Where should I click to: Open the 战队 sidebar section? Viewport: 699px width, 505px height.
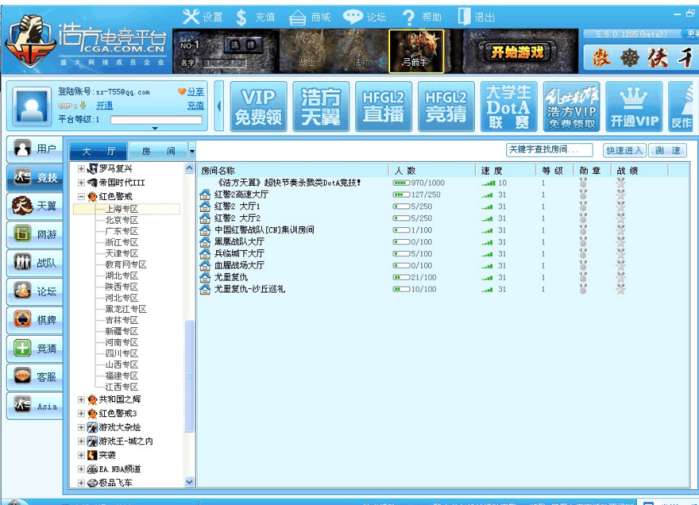(x=35, y=263)
